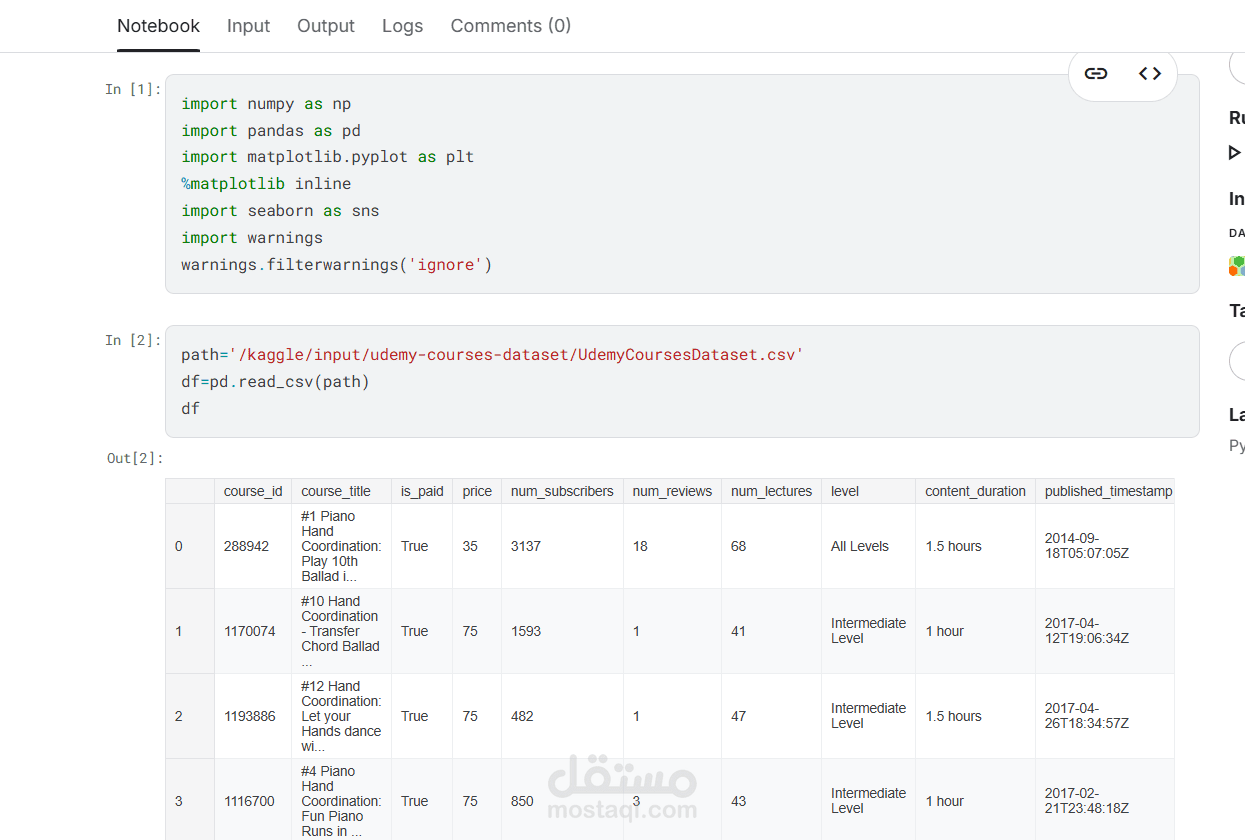This screenshot has width=1245, height=840.
Task: Copy cell link via chain icon
Action: pyautogui.click(x=1096, y=73)
